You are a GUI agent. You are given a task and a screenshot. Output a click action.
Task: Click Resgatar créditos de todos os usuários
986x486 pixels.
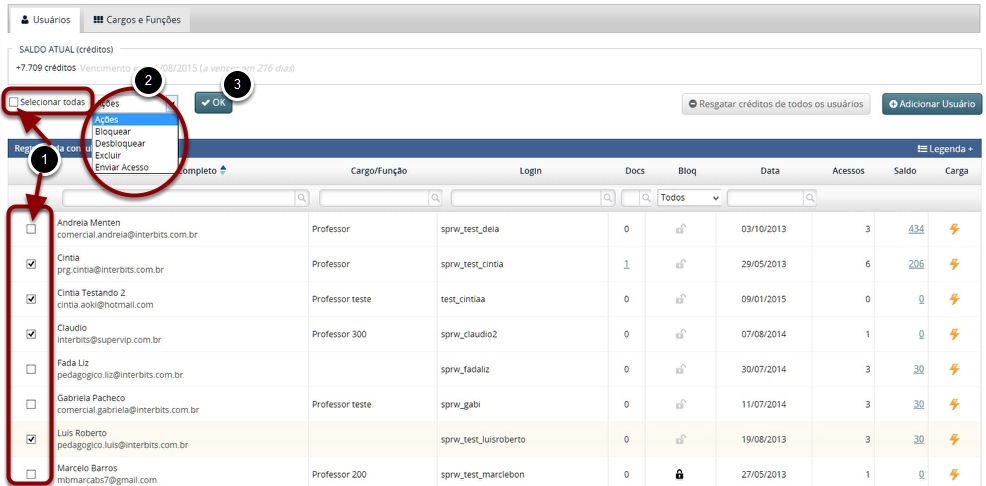[776, 104]
